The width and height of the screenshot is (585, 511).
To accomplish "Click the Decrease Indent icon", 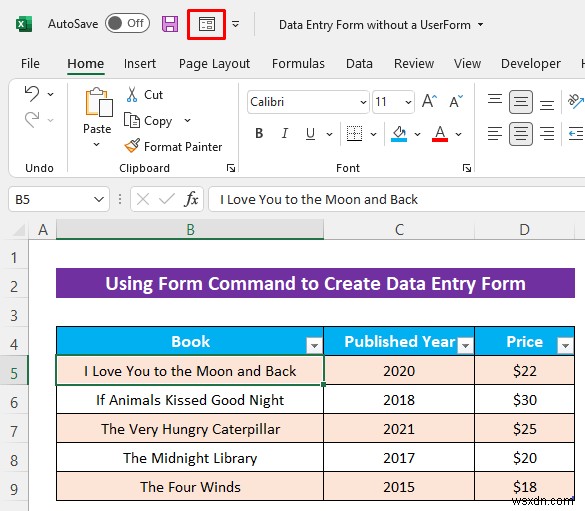I will [x=575, y=134].
